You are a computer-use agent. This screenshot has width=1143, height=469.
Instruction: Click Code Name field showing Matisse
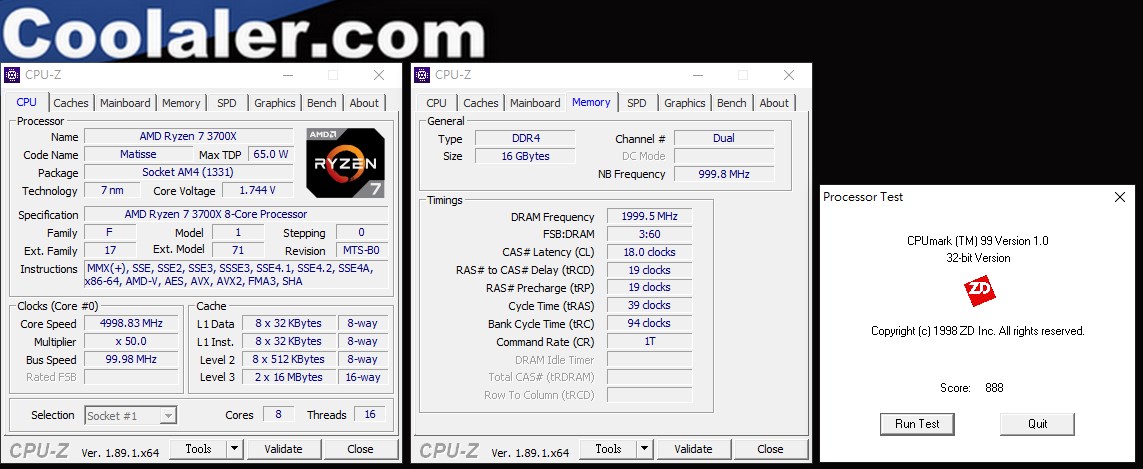point(138,155)
